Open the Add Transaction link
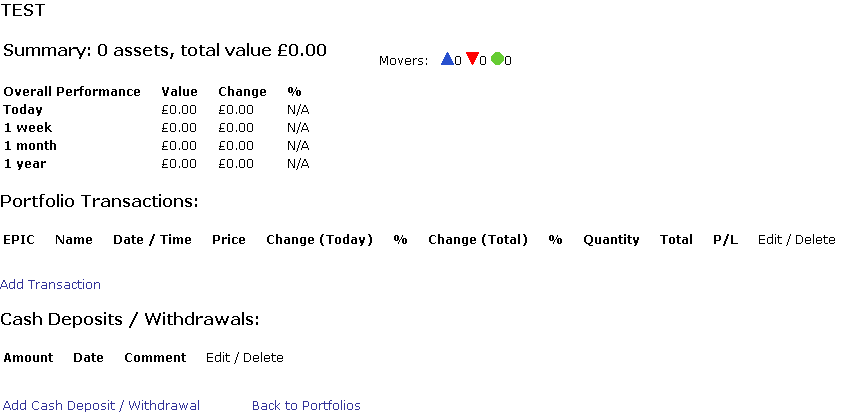 (x=50, y=285)
